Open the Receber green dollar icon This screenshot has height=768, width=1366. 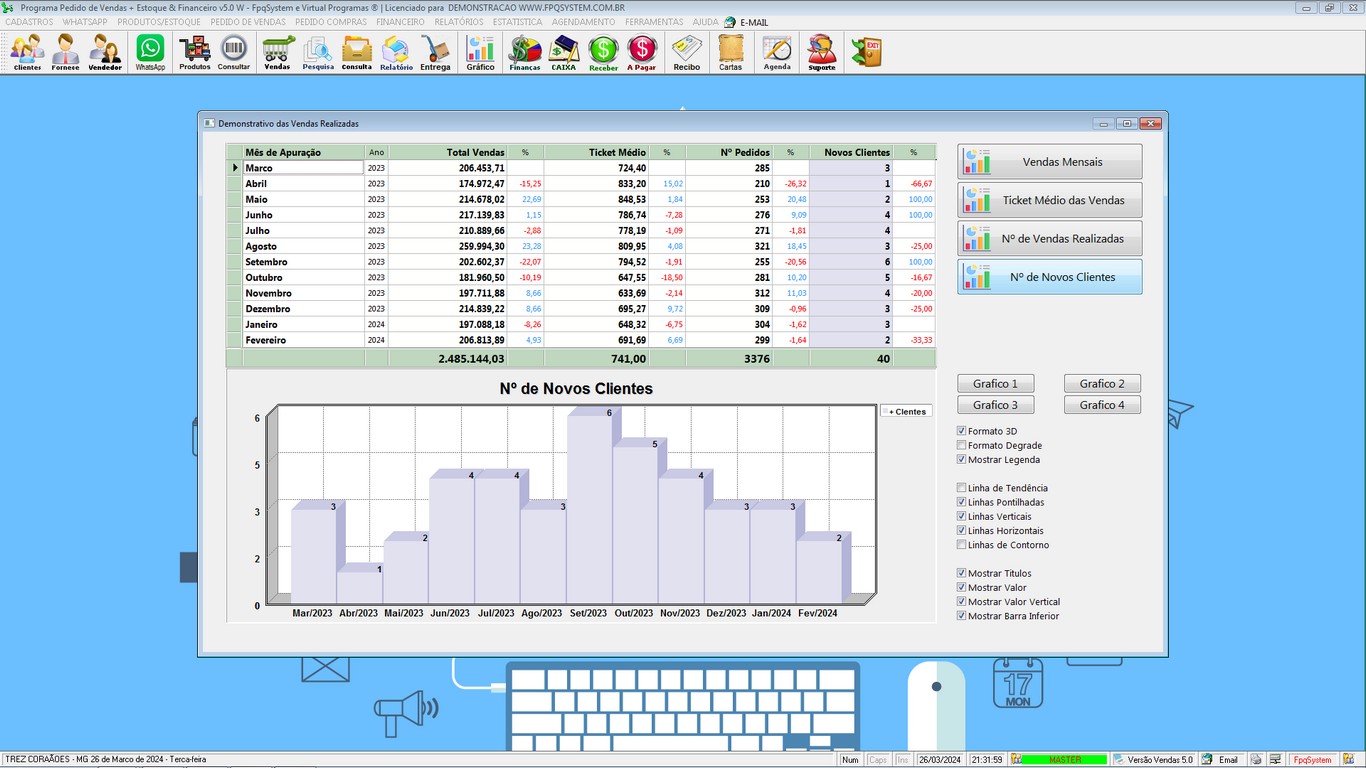(603, 53)
